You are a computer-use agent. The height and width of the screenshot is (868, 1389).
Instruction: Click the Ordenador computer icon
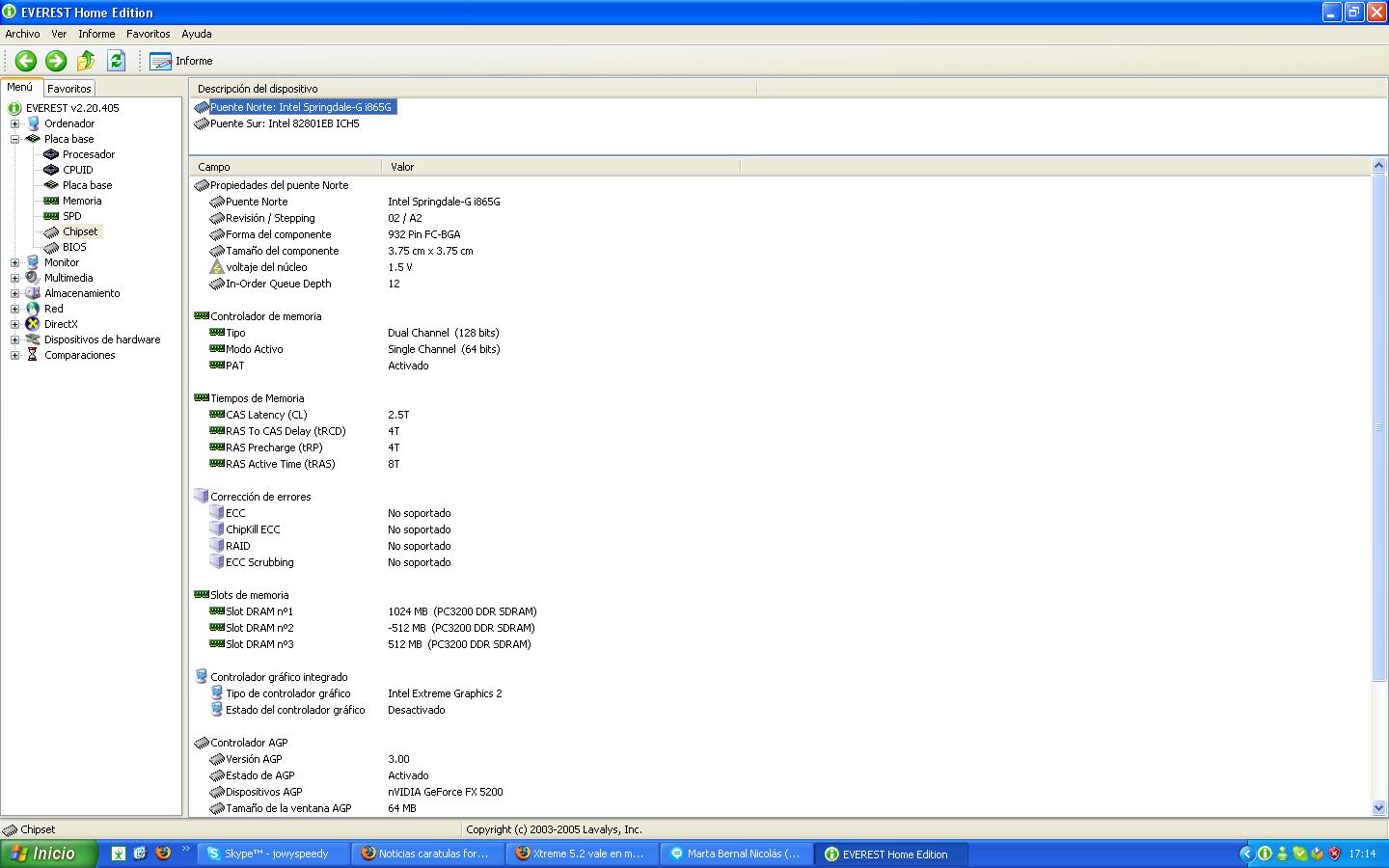click(33, 123)
